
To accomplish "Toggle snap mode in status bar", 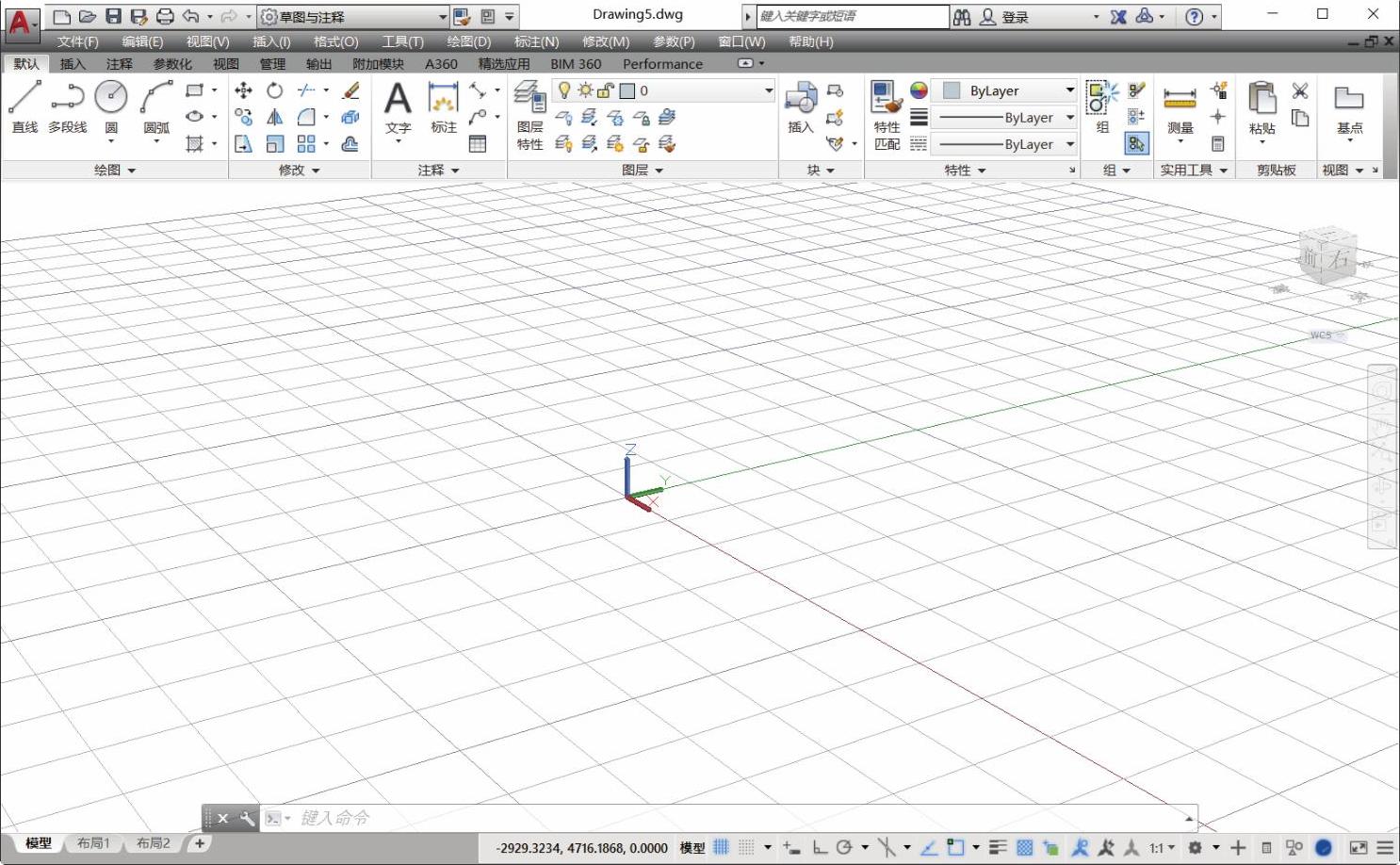I will pyautogui.click(x=746, y=847).
